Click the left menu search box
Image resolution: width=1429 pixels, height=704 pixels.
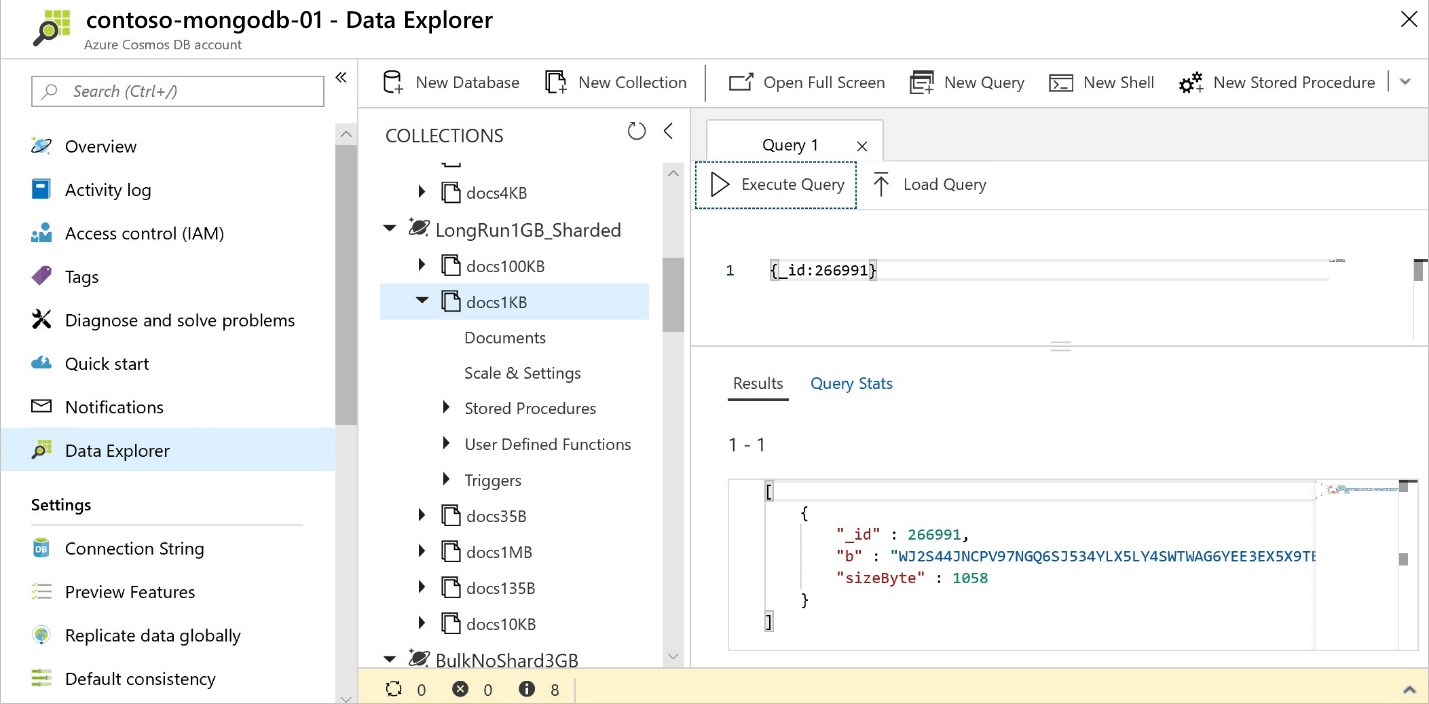pyautogui.click(x=178, y=91)
